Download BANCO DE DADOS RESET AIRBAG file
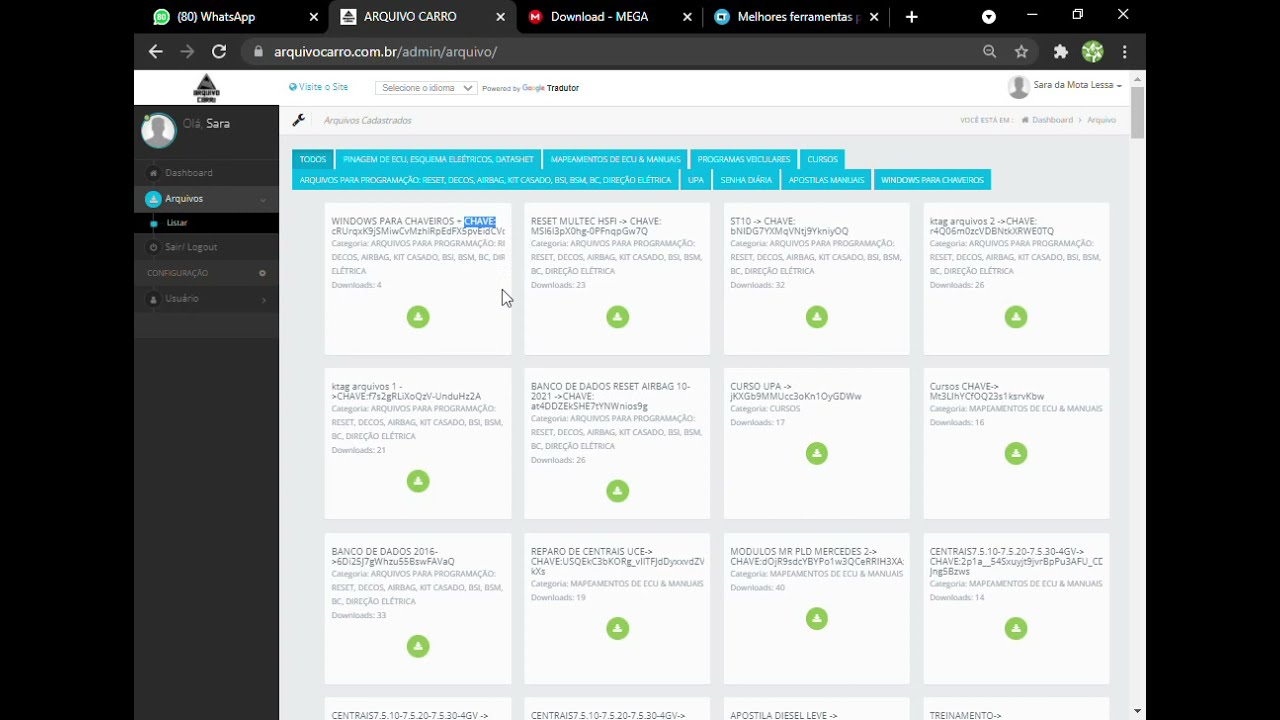The image size is (1280, 720). click(x=617, y=491)
